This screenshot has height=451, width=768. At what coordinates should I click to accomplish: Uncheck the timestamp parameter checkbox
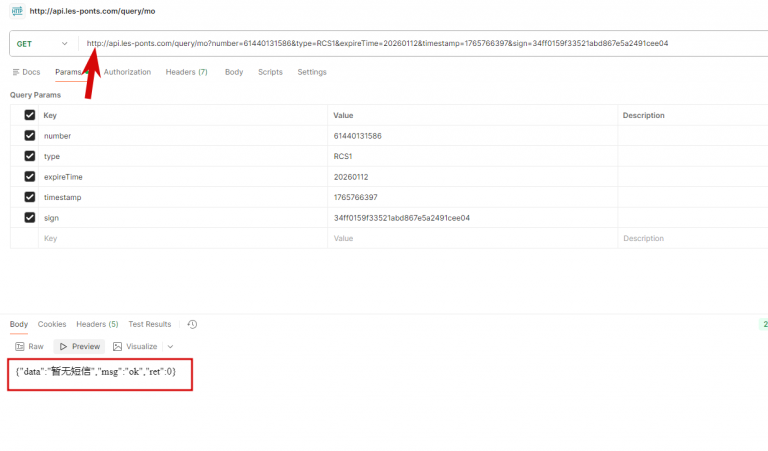tap(29, 197)
